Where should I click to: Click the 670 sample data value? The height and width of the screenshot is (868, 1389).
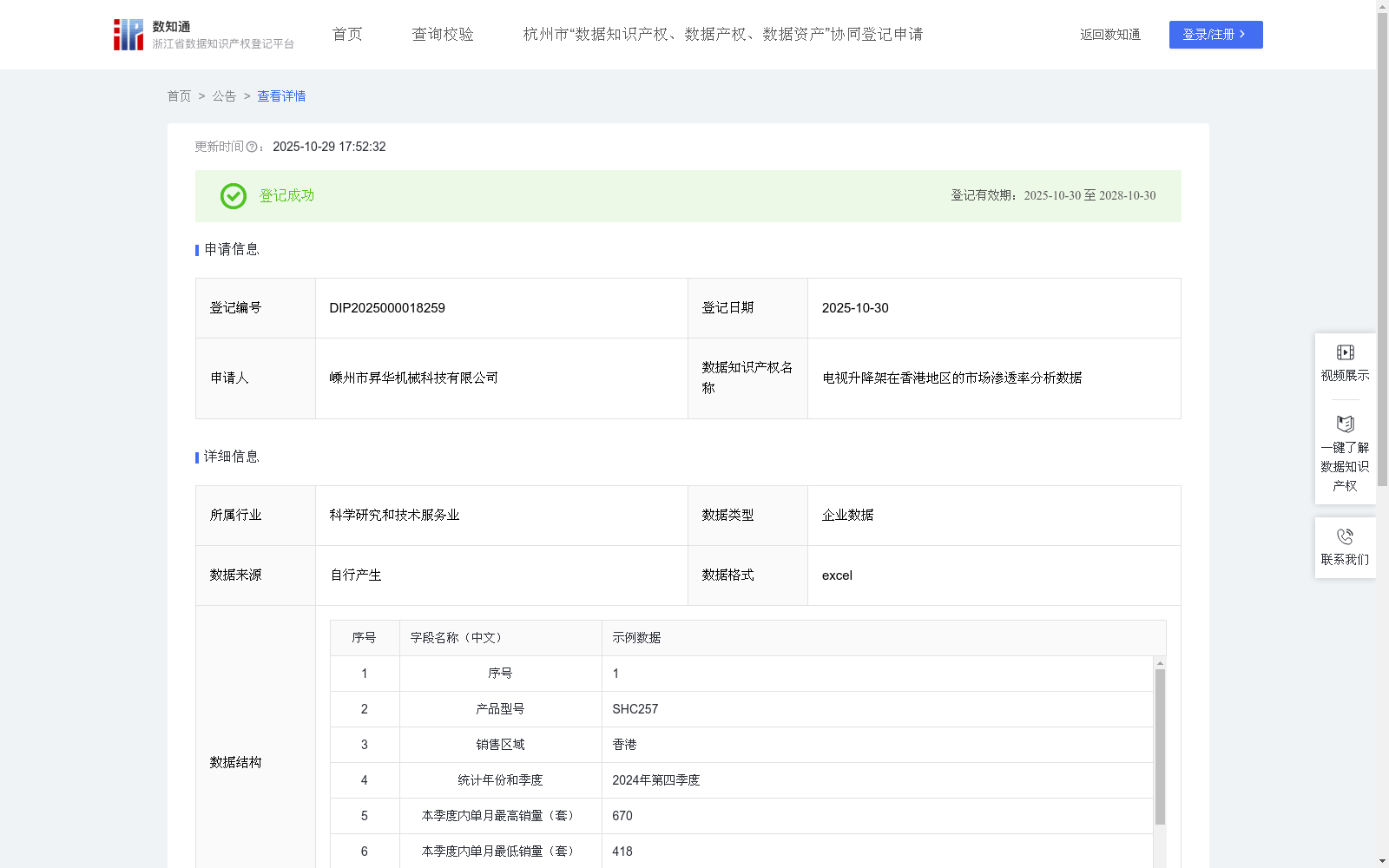[622, 816]
